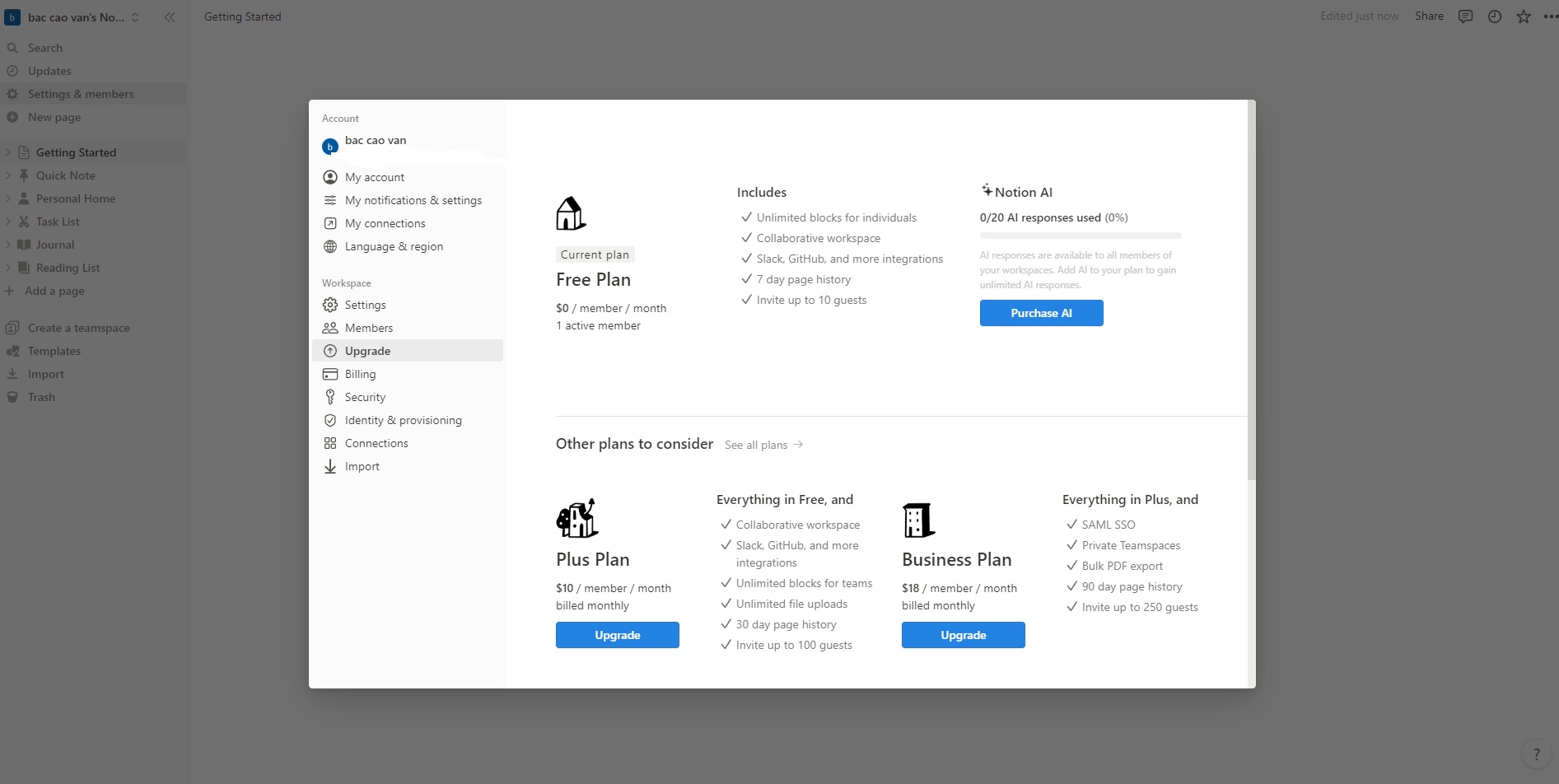Image resolution: width=1559 pixels, height=784 pixels.
Task: Upgrade to the Business Plan
Action: pyautogui.click(x=964, y=635)
